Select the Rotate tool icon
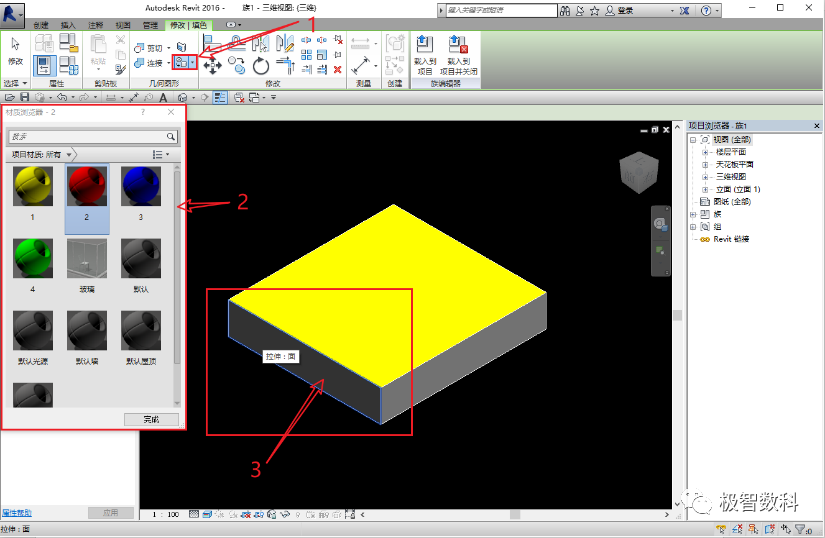The width and height of the screenshot is (825, 538). coord(261,66)
